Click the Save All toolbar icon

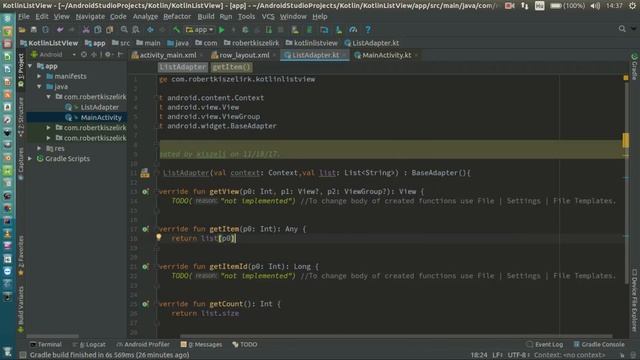coord(34,30)
